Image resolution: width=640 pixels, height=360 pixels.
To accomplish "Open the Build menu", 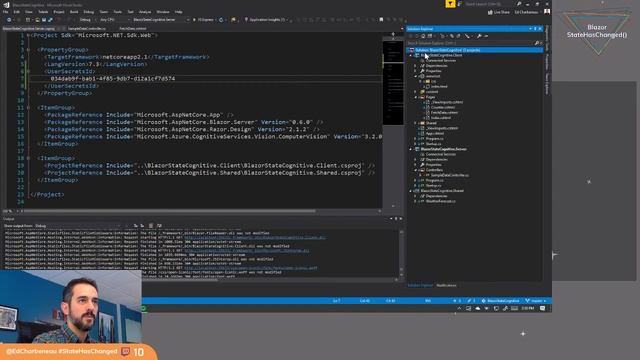I will [x=74, y=12].
